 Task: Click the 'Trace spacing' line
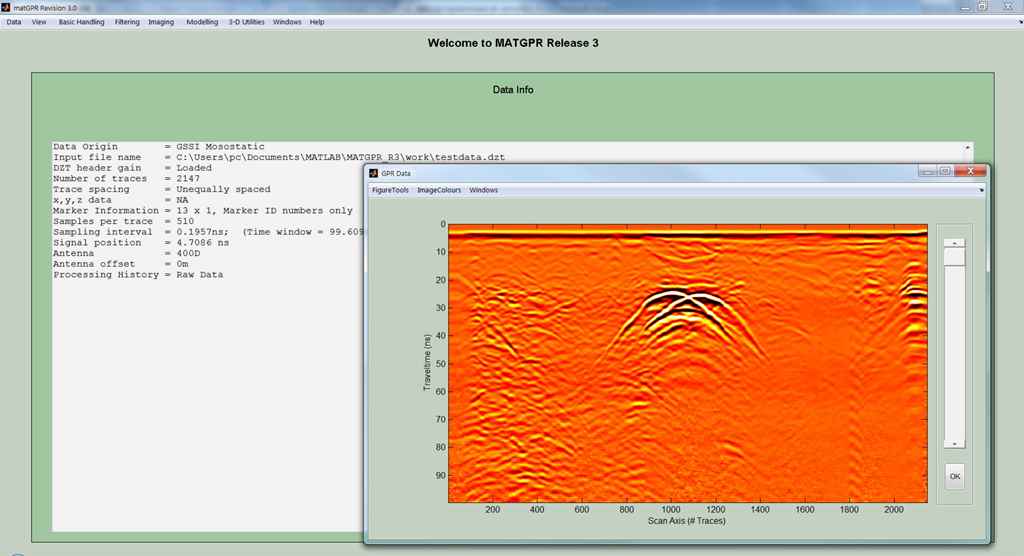[161, 189]
